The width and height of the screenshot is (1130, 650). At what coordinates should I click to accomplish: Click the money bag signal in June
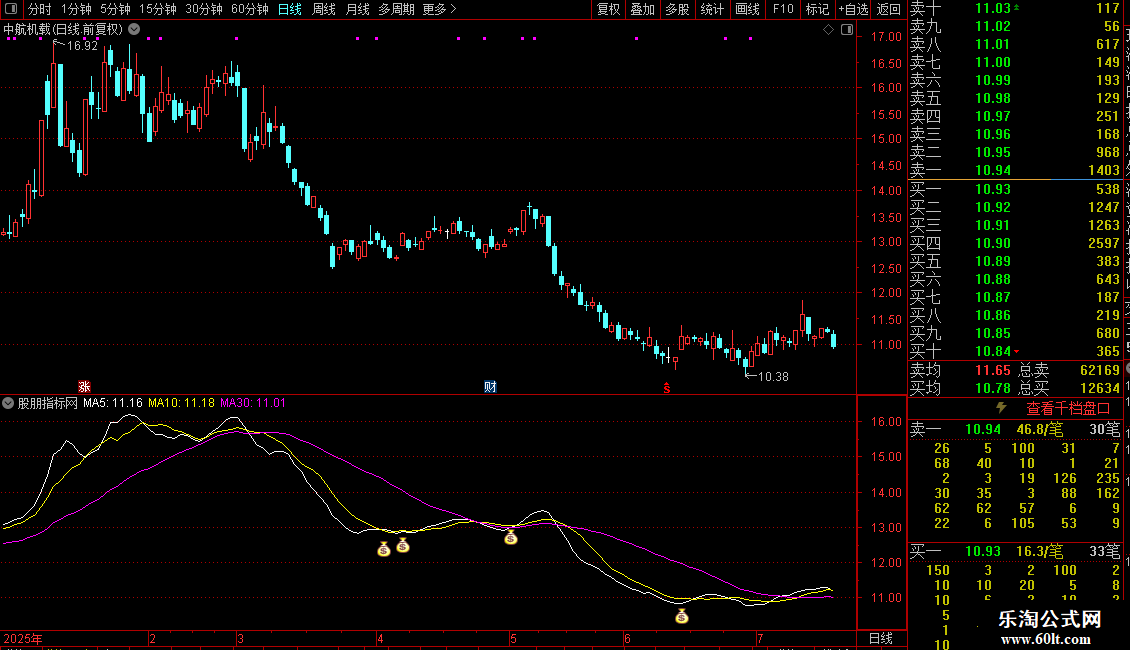(682, 616)
